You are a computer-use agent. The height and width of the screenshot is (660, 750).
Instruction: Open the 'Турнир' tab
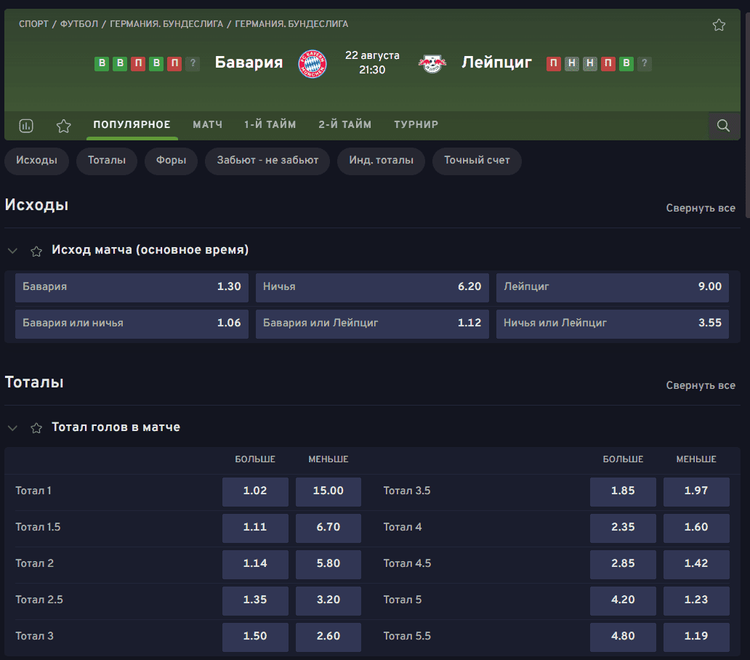click(416, 125)
